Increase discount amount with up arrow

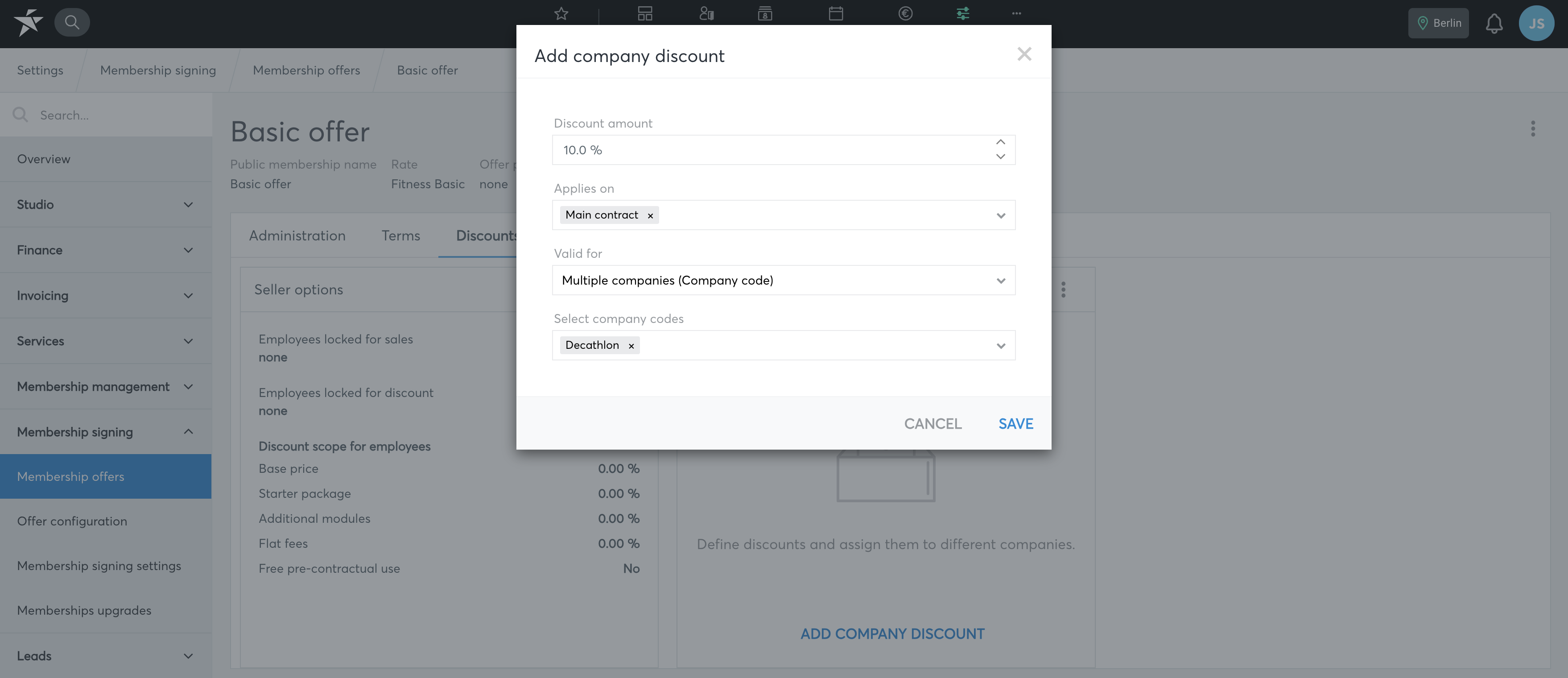click(x=1000, y=142)
